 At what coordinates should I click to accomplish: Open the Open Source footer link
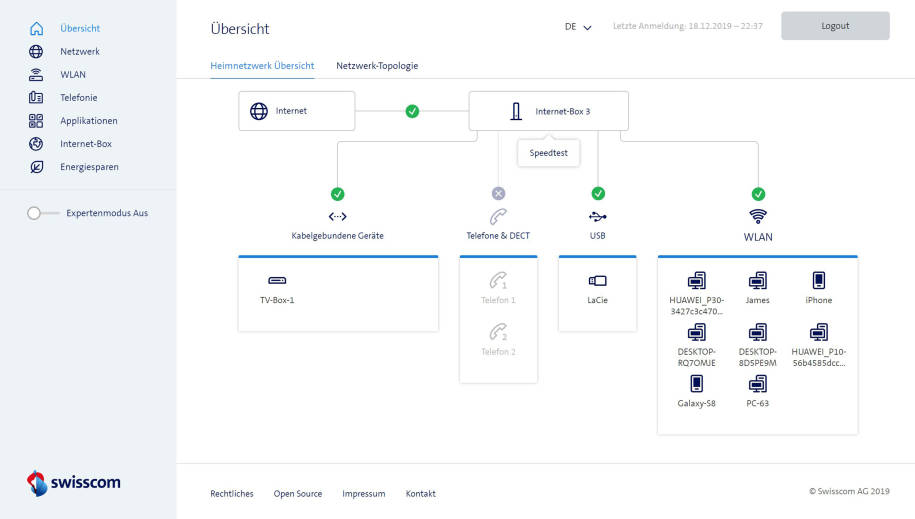click(x=298, y=494)
